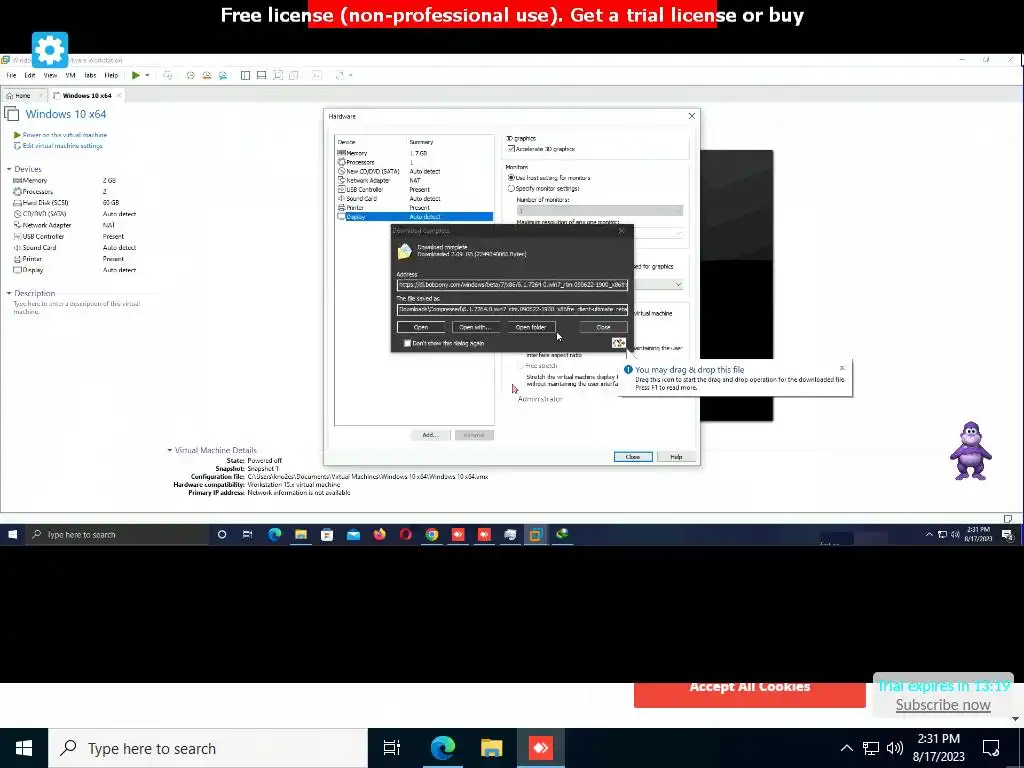
Task: Click Open in the Download complete dialog
Action: coord(421,327)
